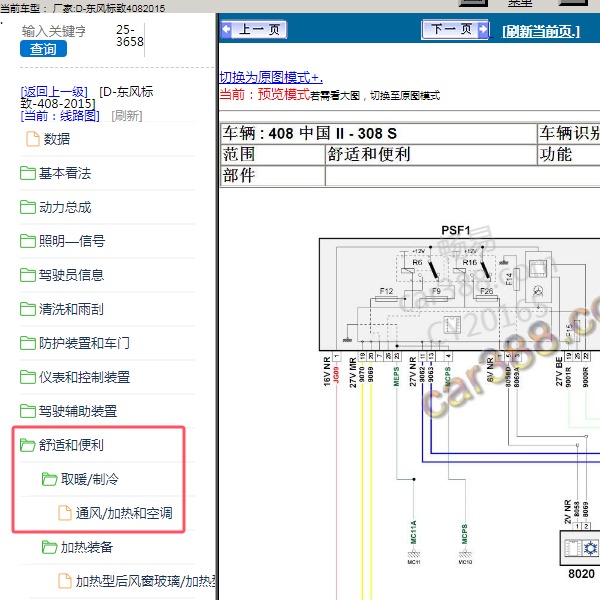
Task: Click the 25-3658 number text
Action: tap(130, 36)
